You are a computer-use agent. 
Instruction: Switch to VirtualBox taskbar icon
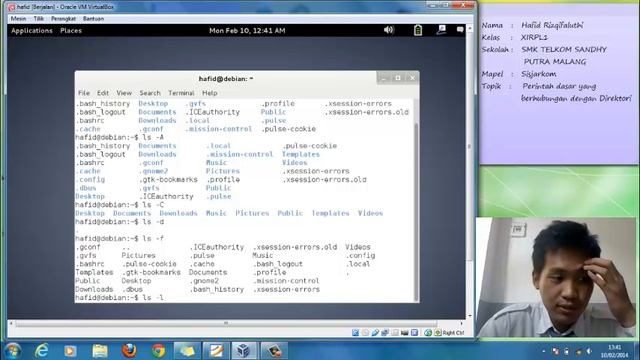(244, 351)
